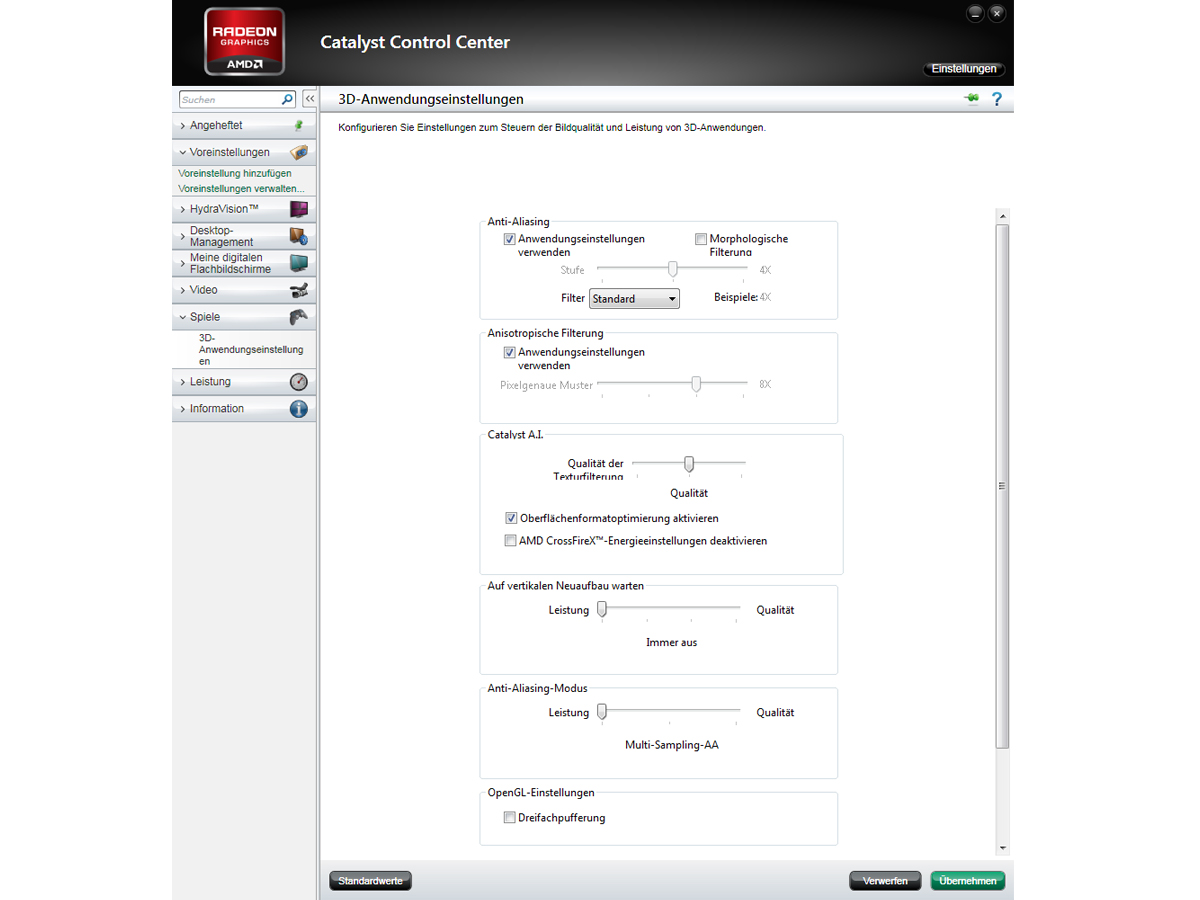The width and height of the screenshot is (1200, 900).
Task: Click Voreinstellungen verwalten link
Action: tap(241, 188)
